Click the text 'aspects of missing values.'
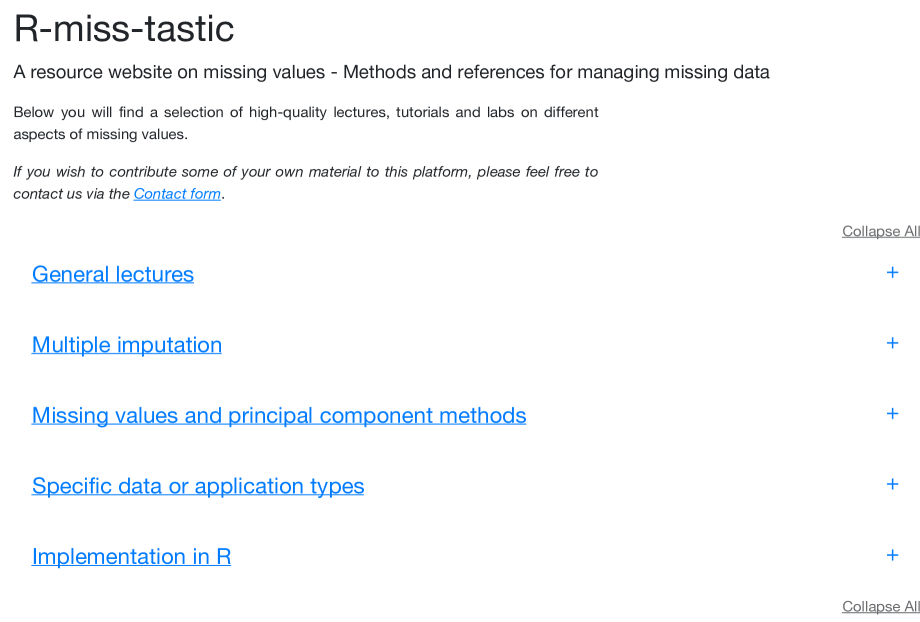This screenshot has width=920, height=622. pos(100,134)
